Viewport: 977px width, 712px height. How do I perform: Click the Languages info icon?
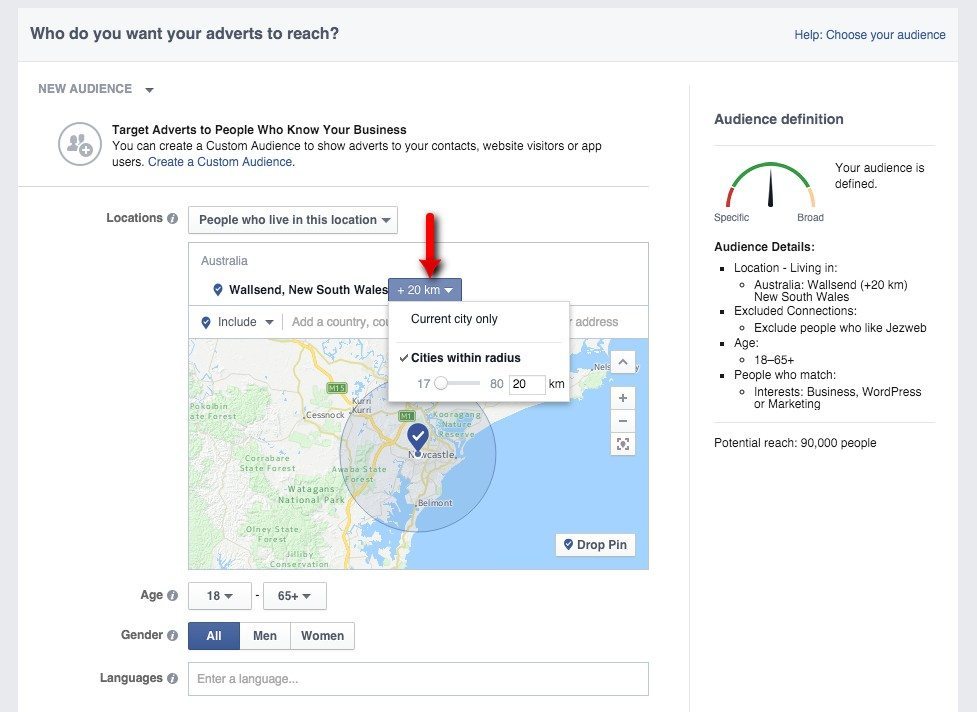pyautogui.click(x=173, y=679)
